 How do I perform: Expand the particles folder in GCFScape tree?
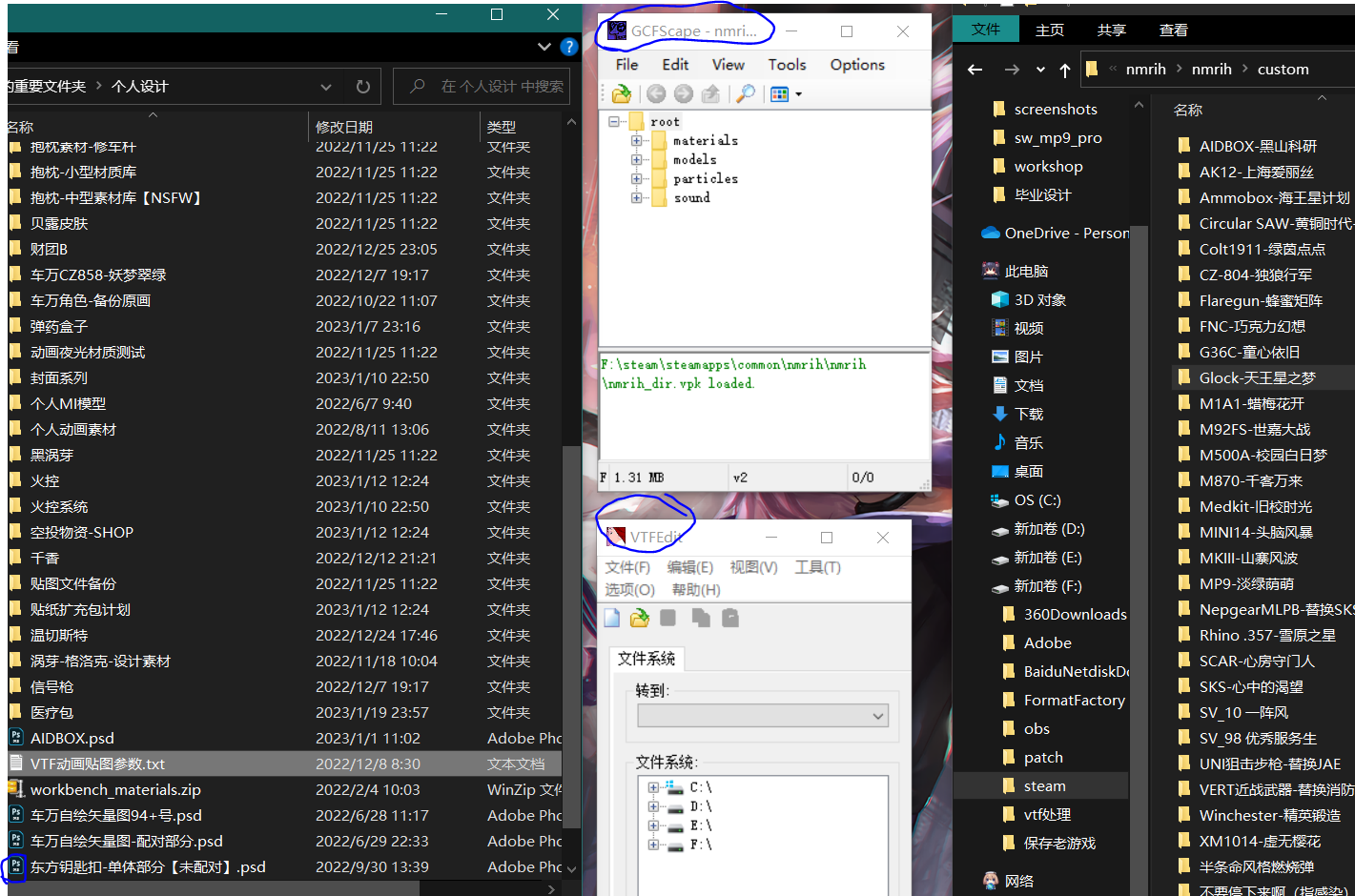click(636, 178)
